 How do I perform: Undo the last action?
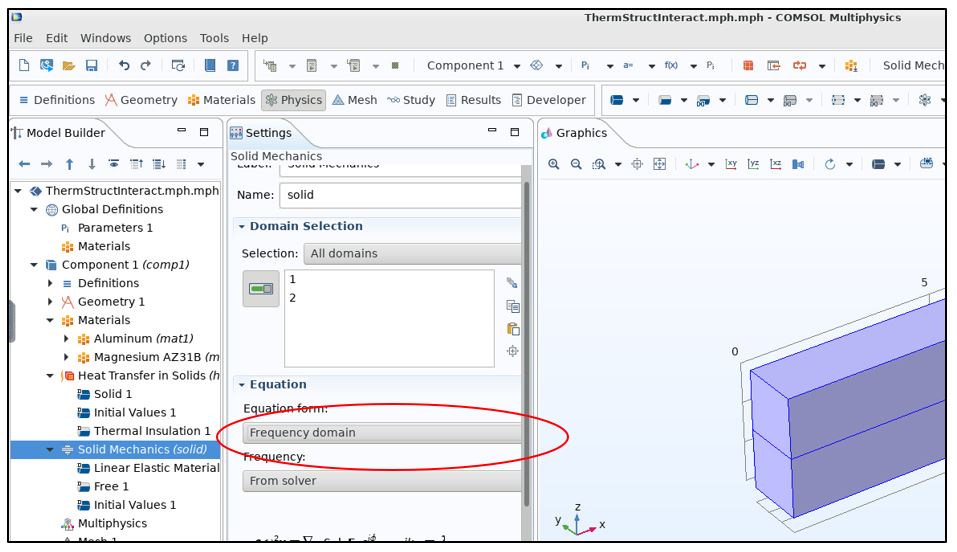coord(124,65)
